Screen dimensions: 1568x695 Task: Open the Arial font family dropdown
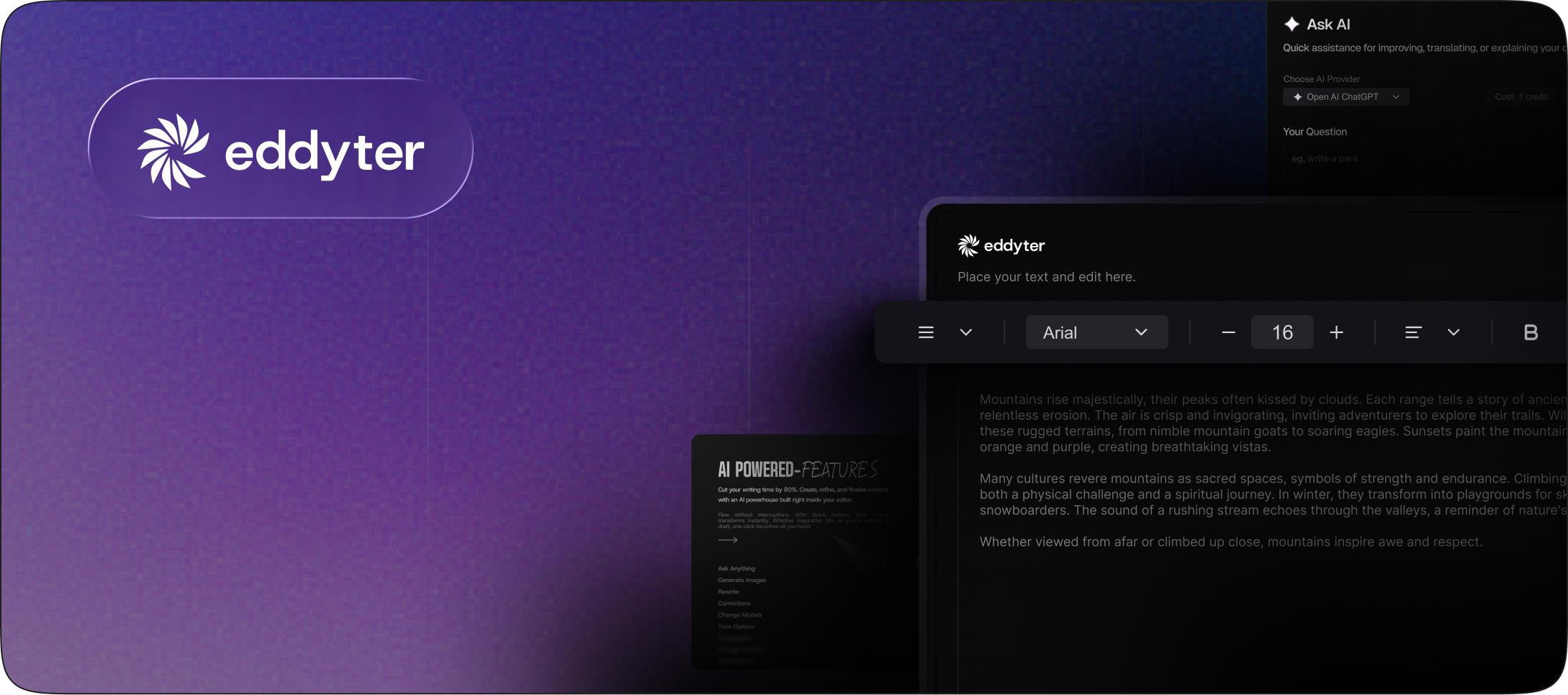(1096, 332)
